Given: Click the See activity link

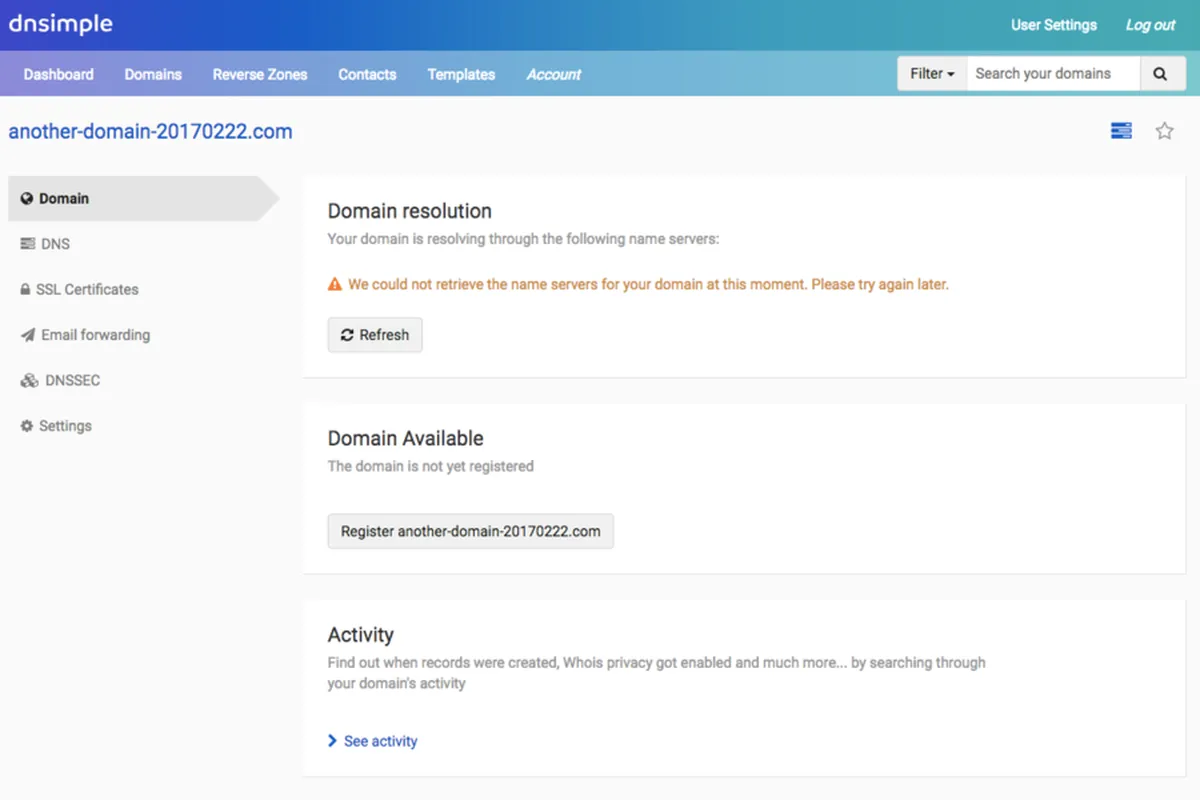Looking at the screenshot, I should (x=373, y=741).
